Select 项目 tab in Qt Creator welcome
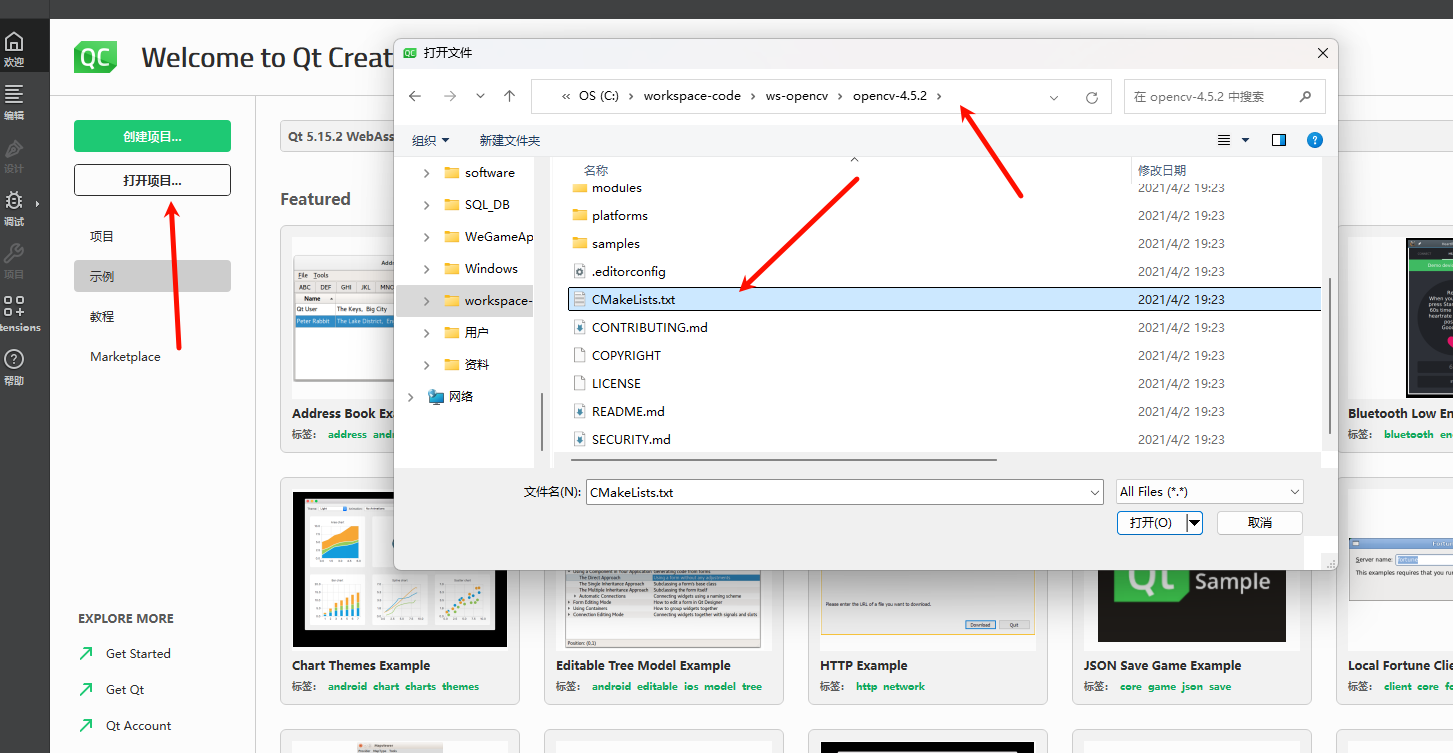 pyautogui.click(x=152, y=236)
